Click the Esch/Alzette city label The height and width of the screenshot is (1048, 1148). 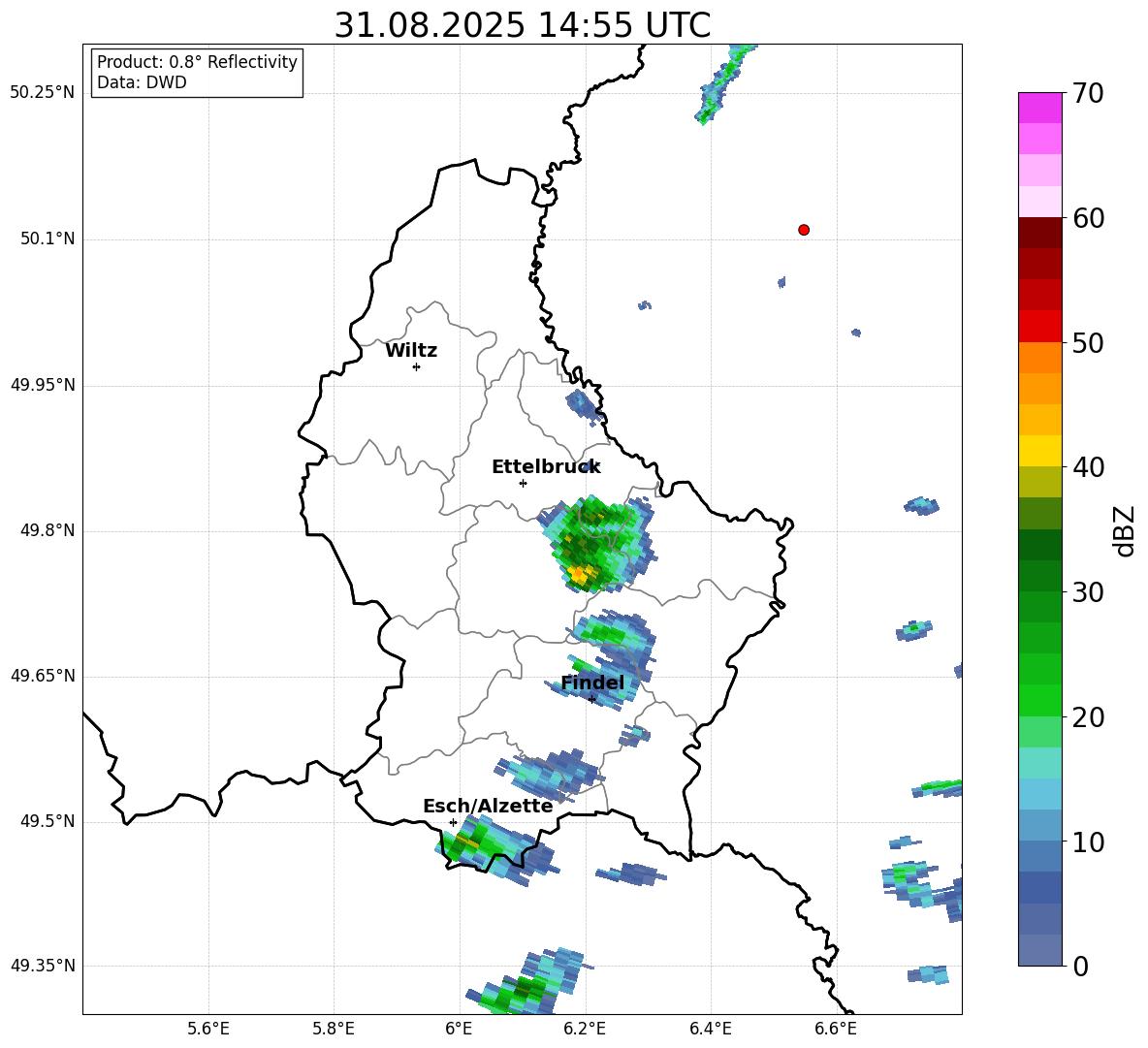pos(488,806)
